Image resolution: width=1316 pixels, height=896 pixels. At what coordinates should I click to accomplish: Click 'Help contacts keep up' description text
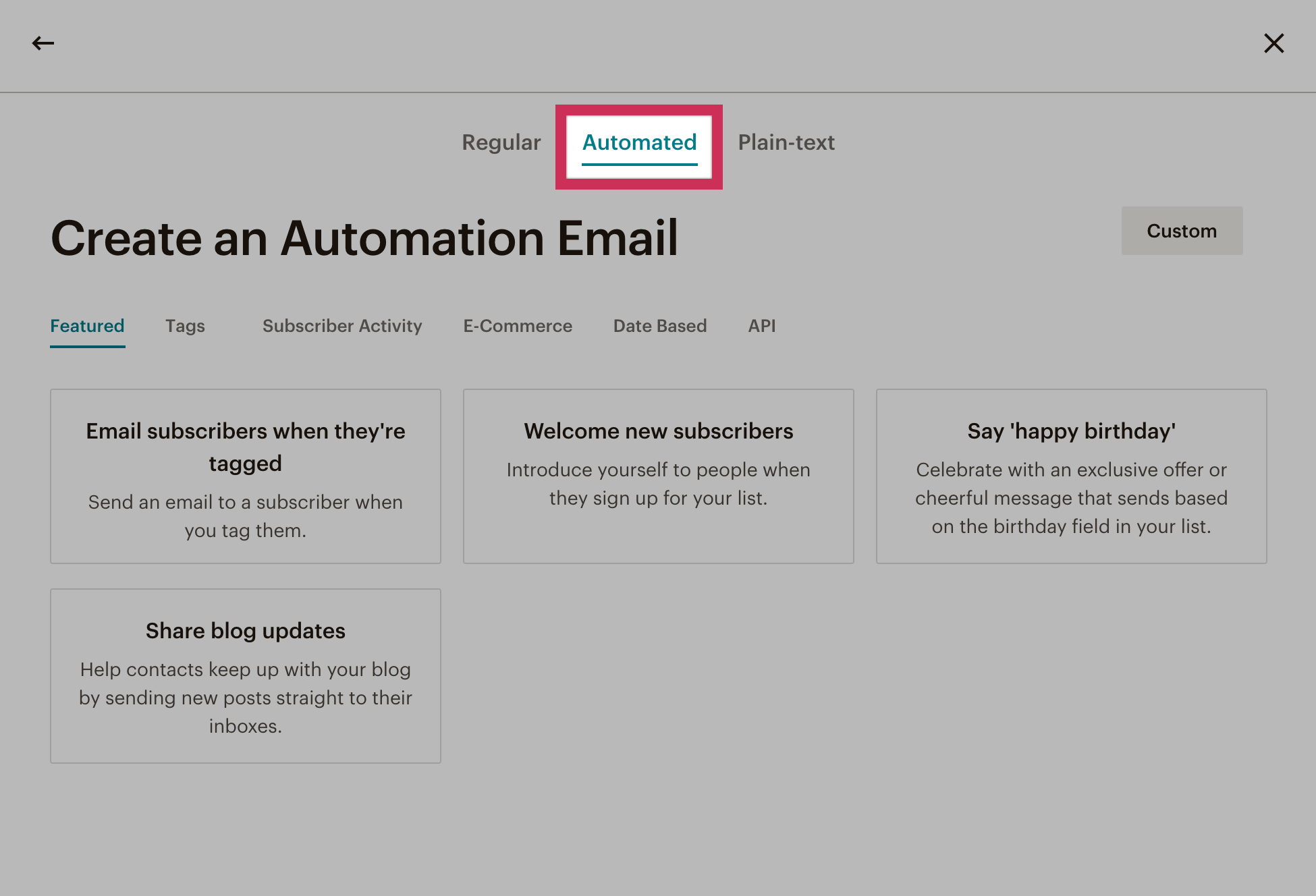(246, 698)
